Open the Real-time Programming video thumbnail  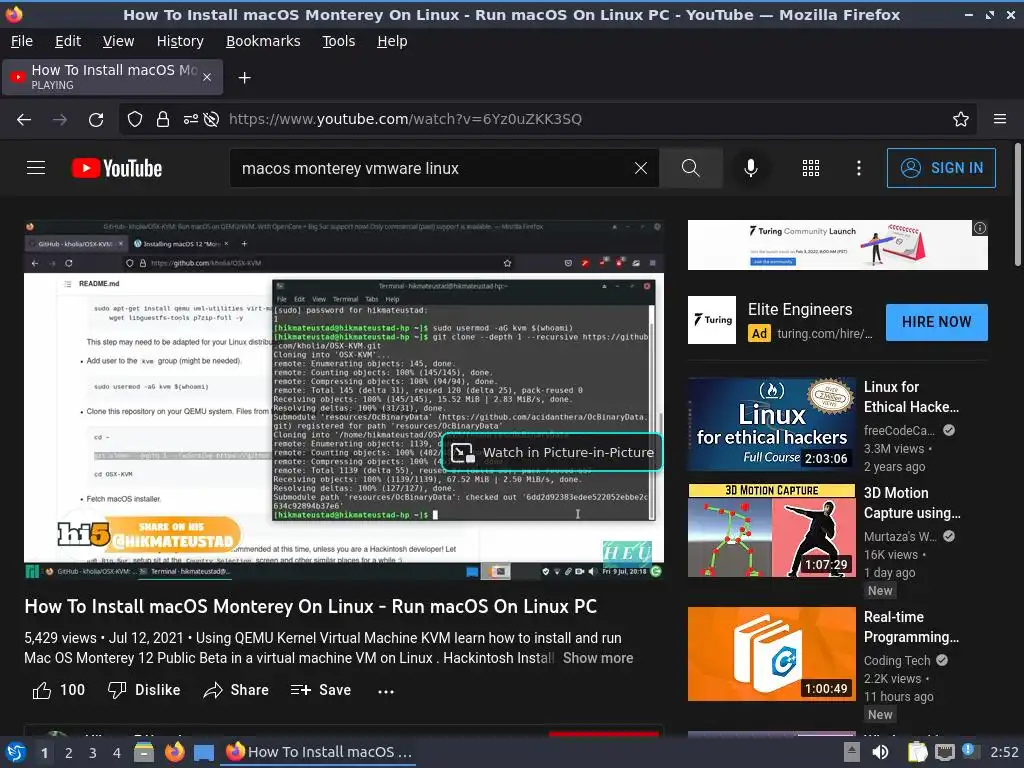771,654
